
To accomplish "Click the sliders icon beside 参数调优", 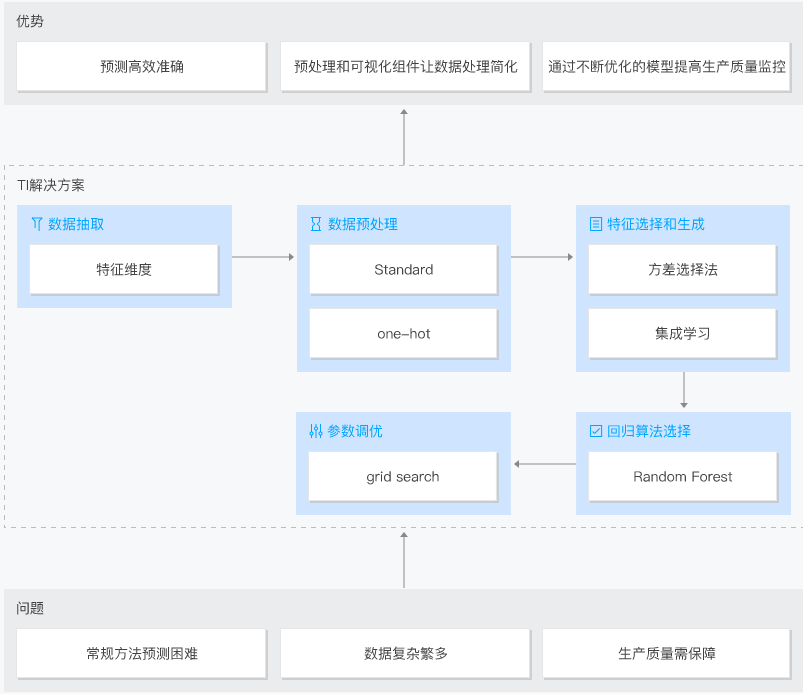I will pyautogui.click(x=316, y=431).
